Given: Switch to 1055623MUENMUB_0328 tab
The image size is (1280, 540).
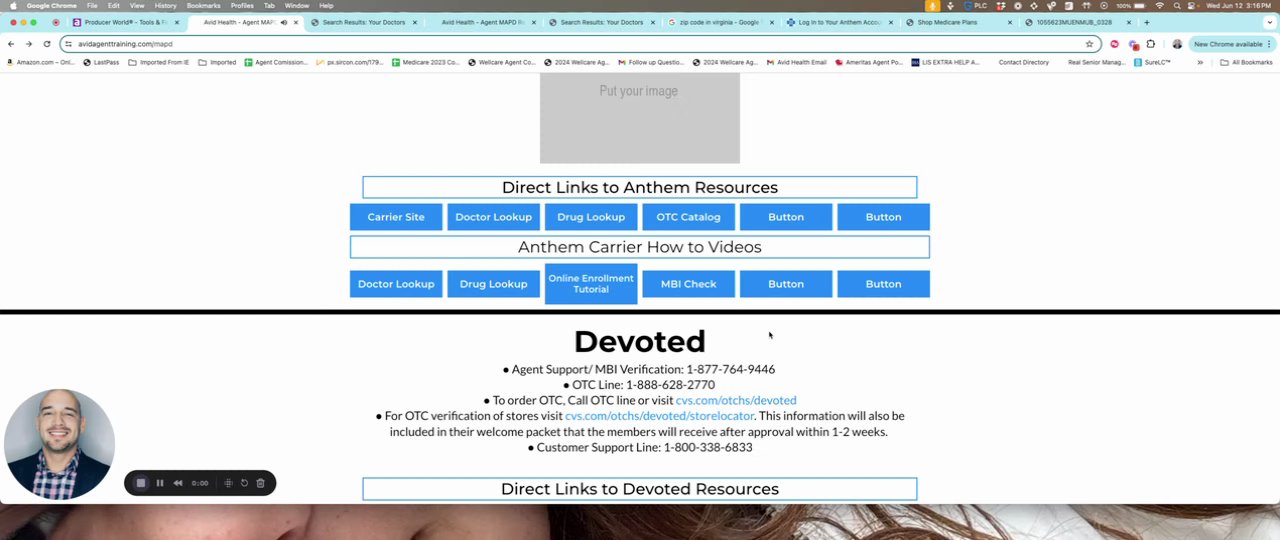Looking at the screenshot, I should (x=1078, y=22).
